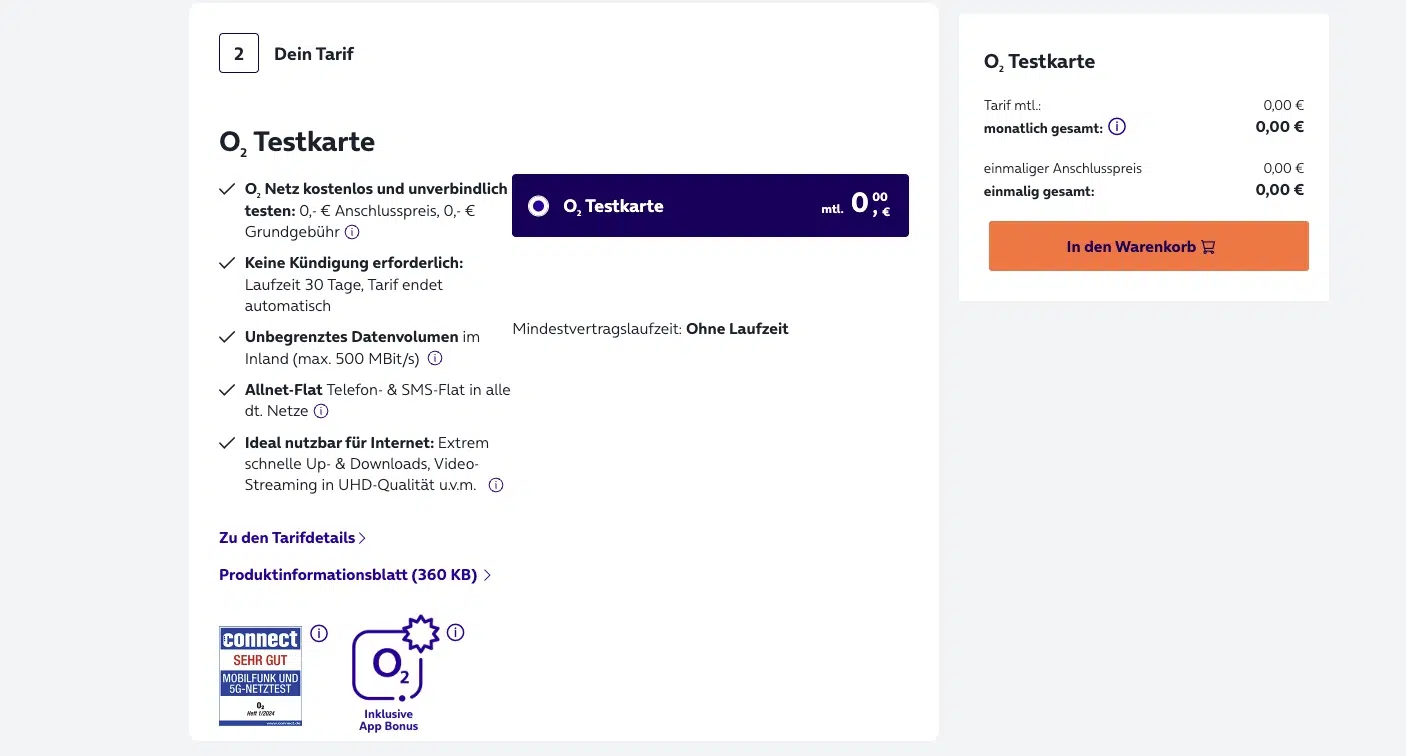This screenshot has width=1406, height=756.
Task: Open info icon next to dt. Netze
Action: pyautogui.click(x=321, y=411)
